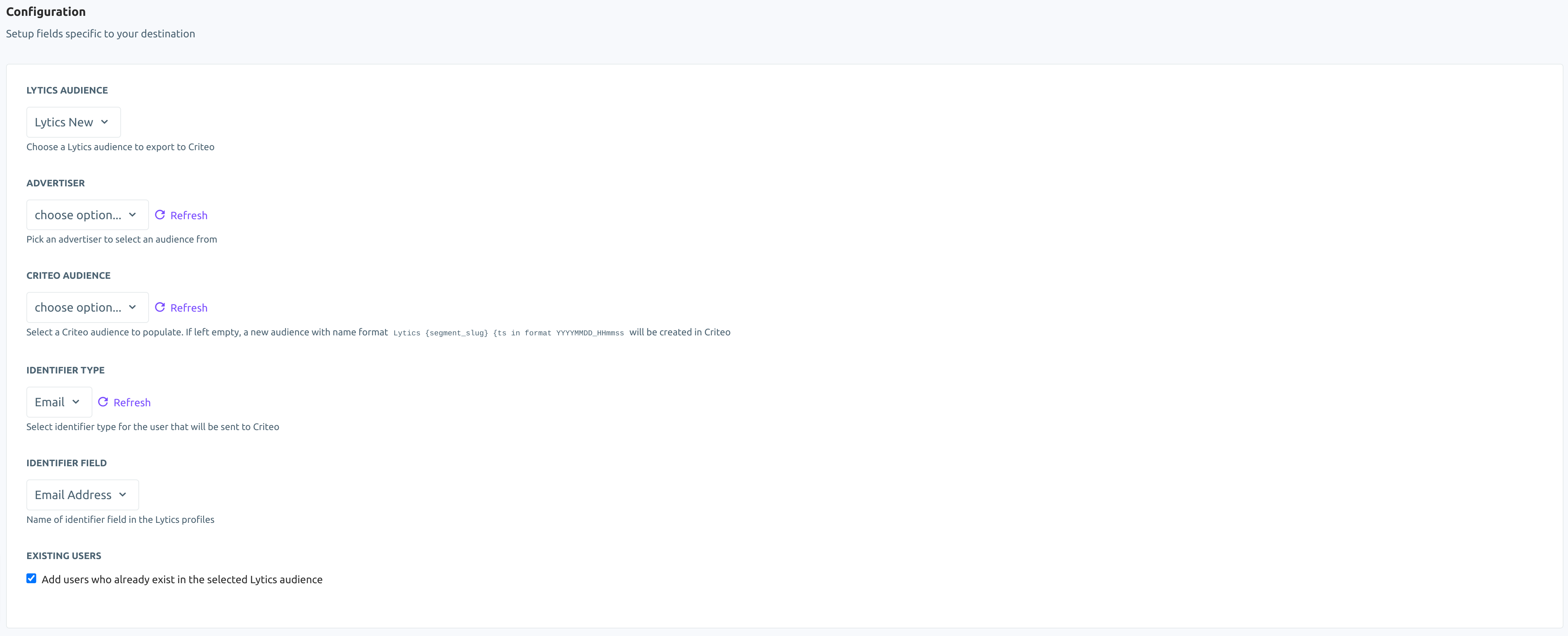Click the 'Name of identifier field' hint text
1568x636 pixels.
click(x=121, y=520)
